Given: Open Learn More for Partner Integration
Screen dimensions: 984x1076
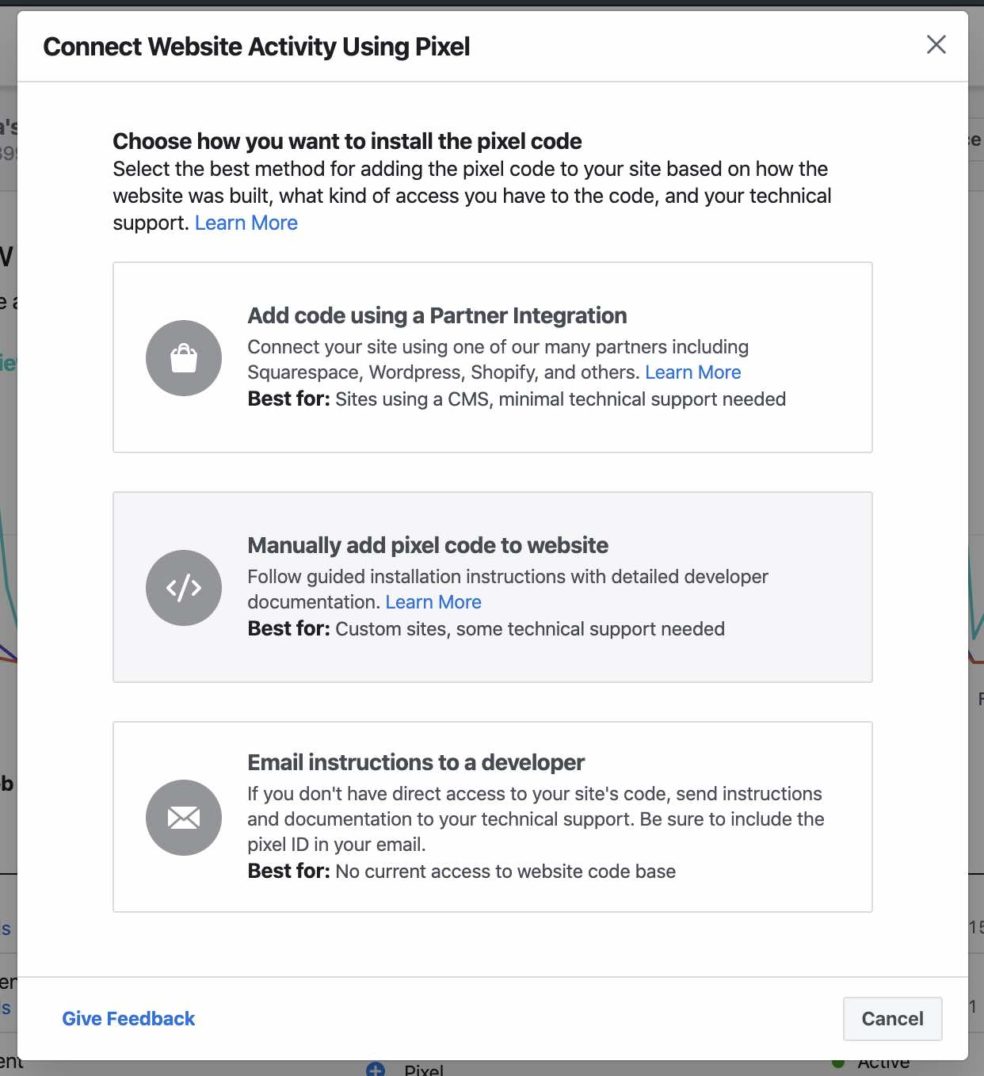Looking at the screenshot, I should [693, 372].
